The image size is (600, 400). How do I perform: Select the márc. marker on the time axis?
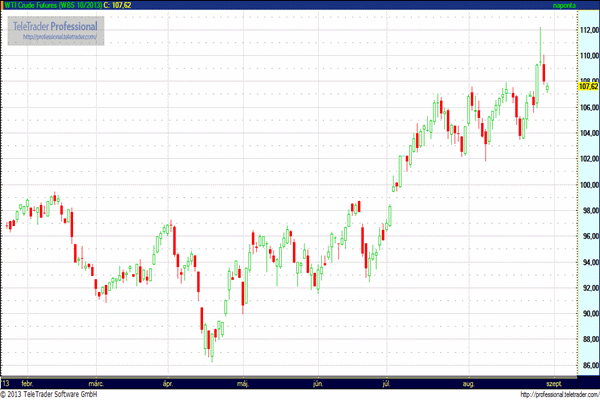pyautogui.click(x=97, y=383)
